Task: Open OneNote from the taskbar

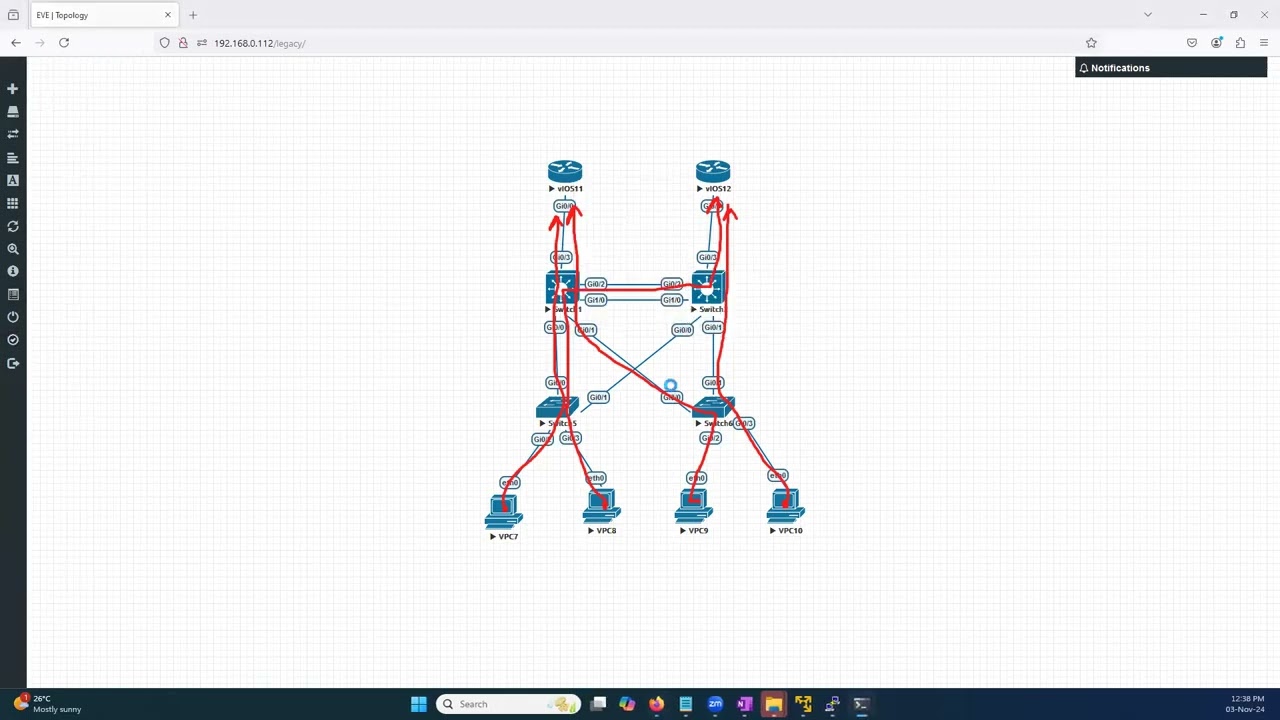Action: [x=744, y=704]
